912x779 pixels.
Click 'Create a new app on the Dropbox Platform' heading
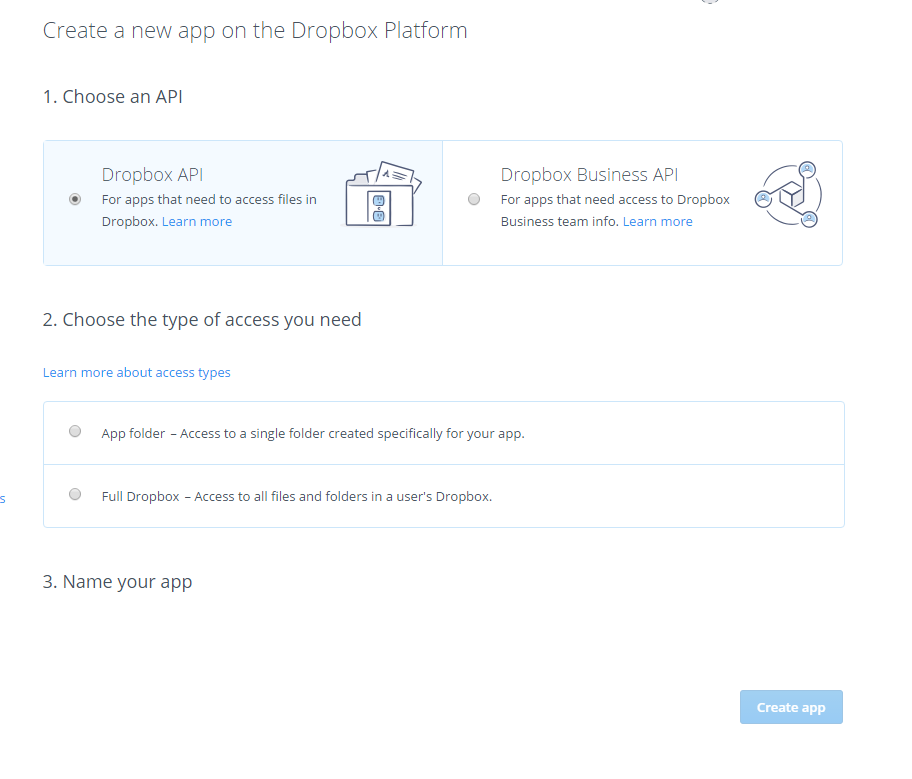[255, 31]
